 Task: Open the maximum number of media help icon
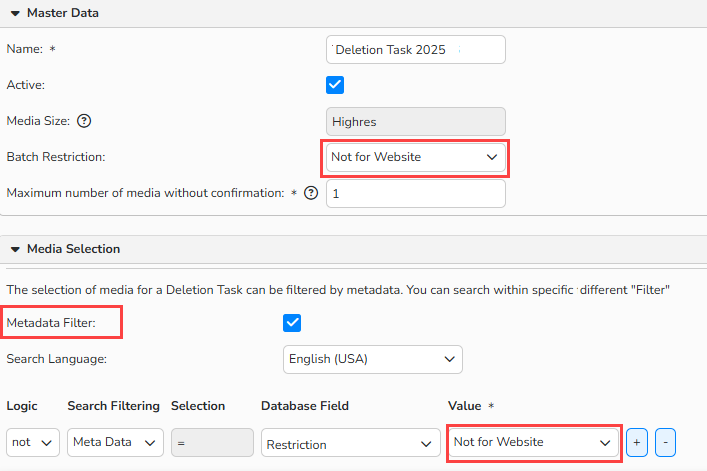click(311, 193)
